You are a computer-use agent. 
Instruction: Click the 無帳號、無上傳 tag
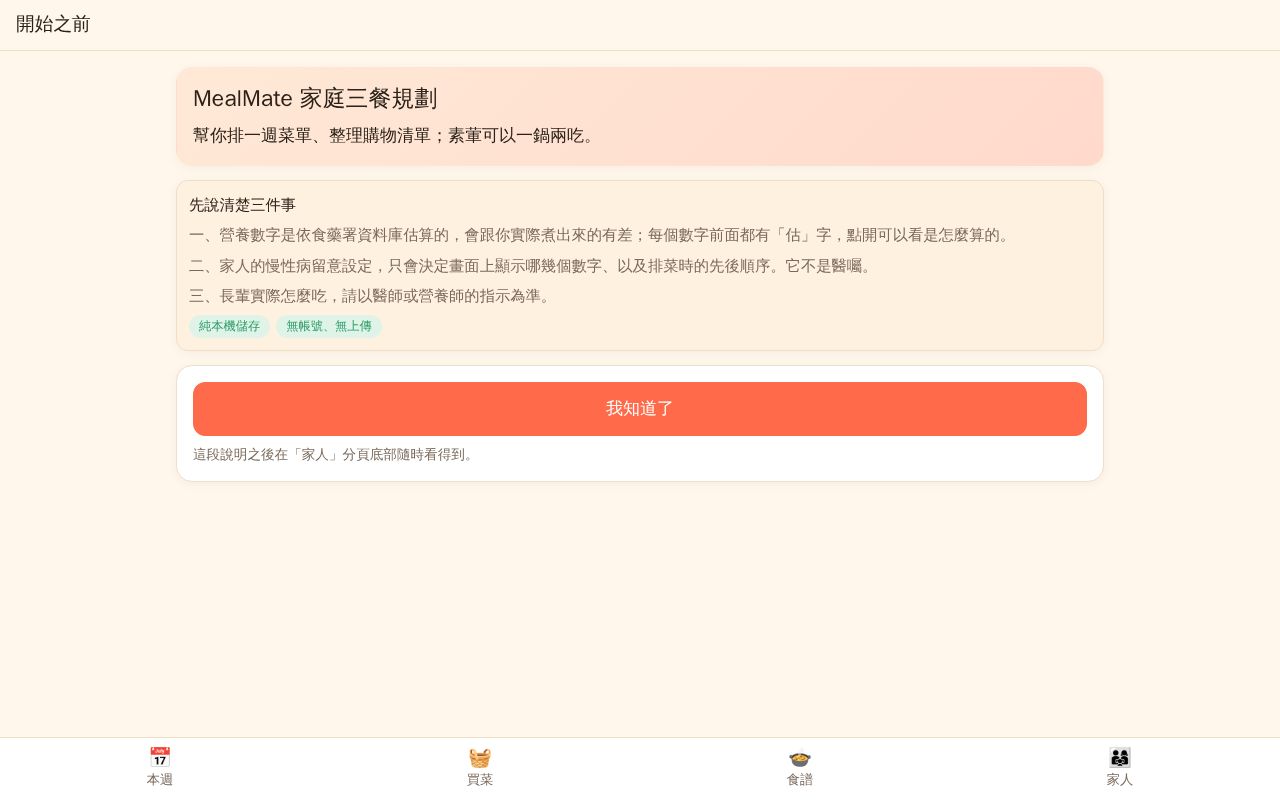(329, 327)
